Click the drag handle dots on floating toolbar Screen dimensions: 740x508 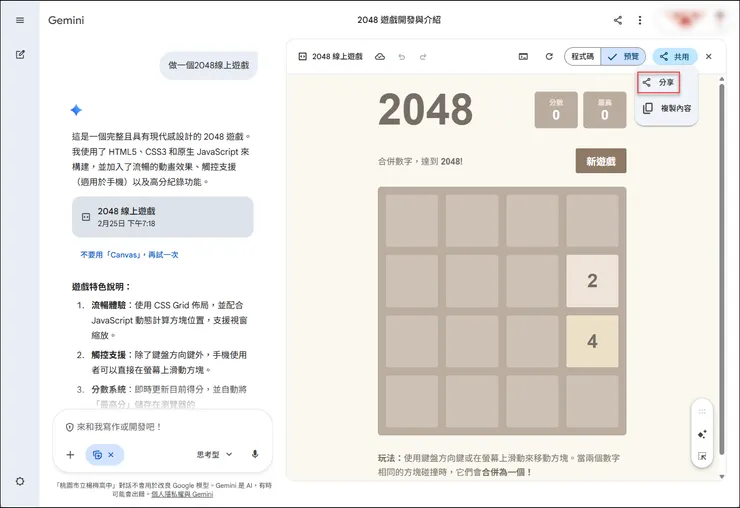coord(702,412)
